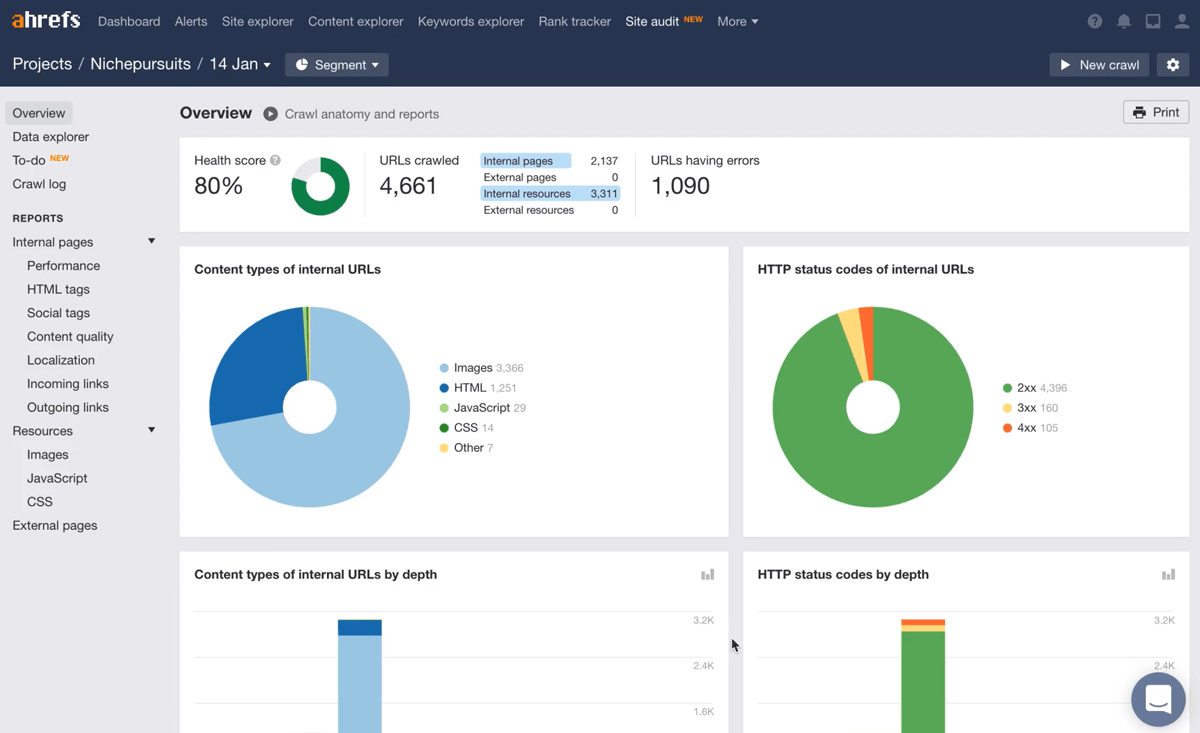This screenshot has height=733, width=1200.
Task: Click URLs having errors 1,090 value
Action: pyautogui.click(x=680, y=186)
